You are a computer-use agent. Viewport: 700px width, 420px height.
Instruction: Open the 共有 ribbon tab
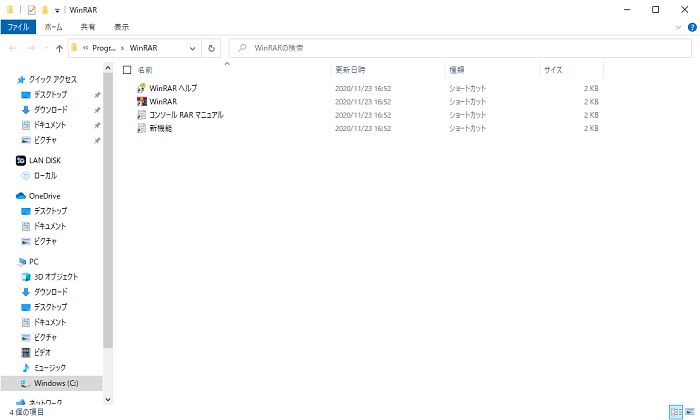click(88, 27)
